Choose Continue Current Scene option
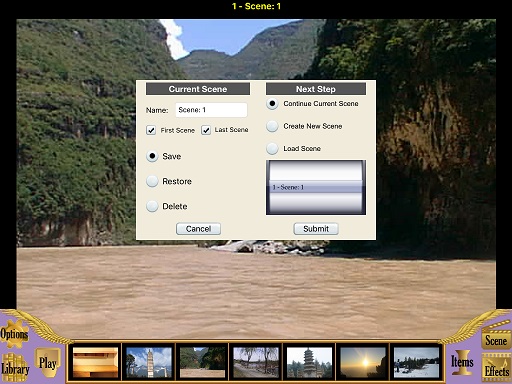The width and height of the screenshot is (512, 384). tap(272, 104)
